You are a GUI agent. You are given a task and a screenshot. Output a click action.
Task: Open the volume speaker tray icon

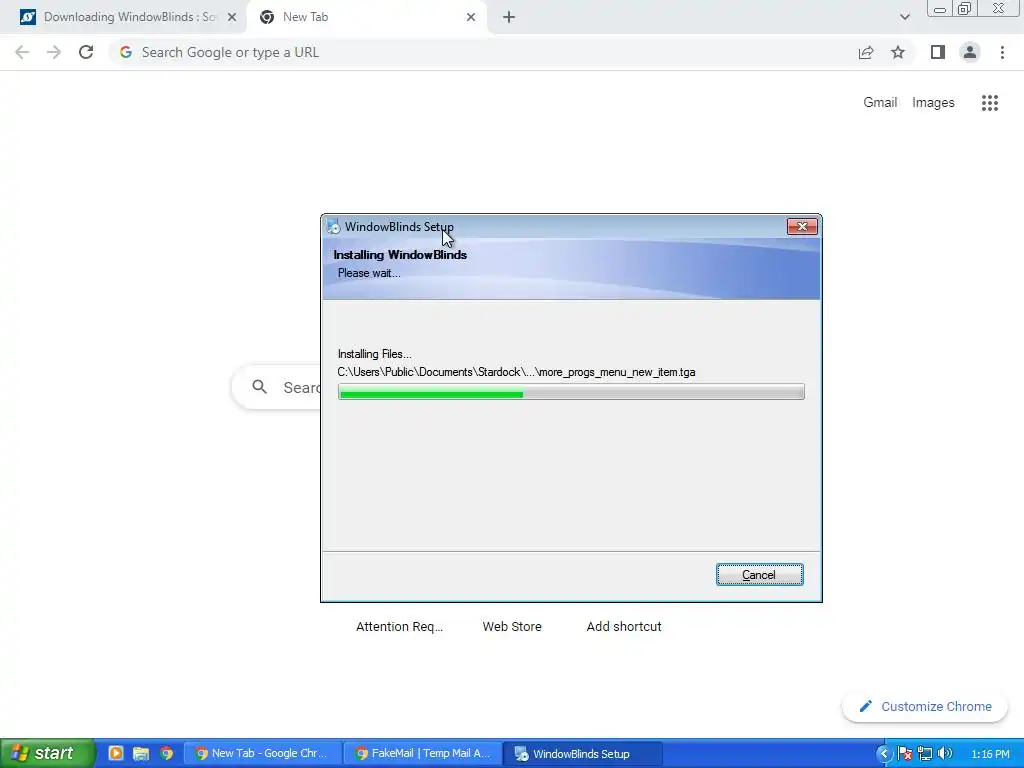pos(944,754)
